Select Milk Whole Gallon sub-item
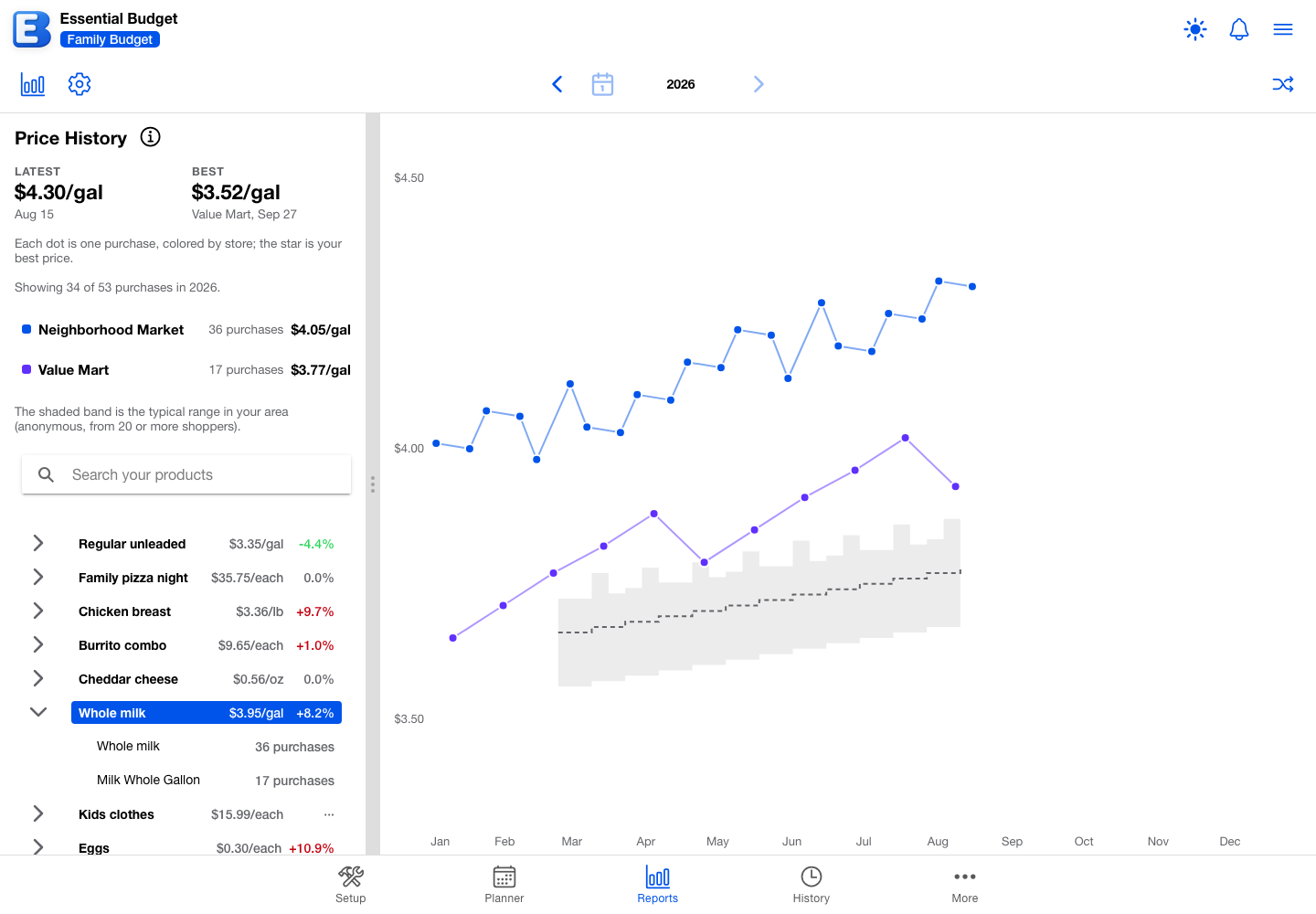This screenshot has width=1316, height=914. 216,781
